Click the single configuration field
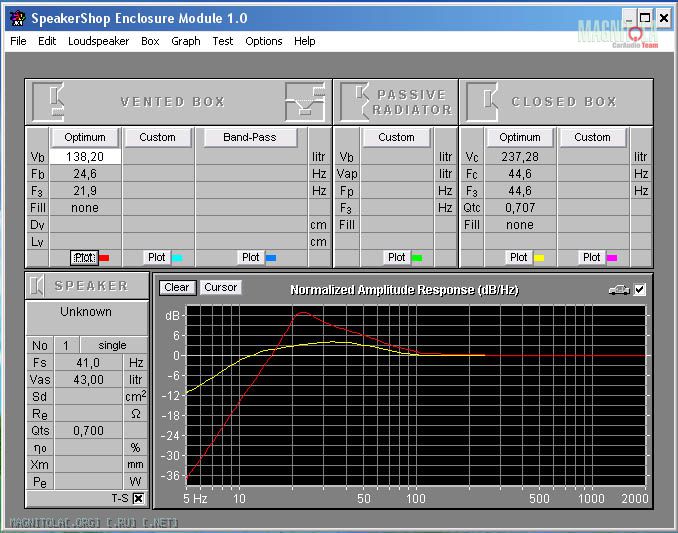Viewport: 678px width, 533px height. tap(112, 345)
